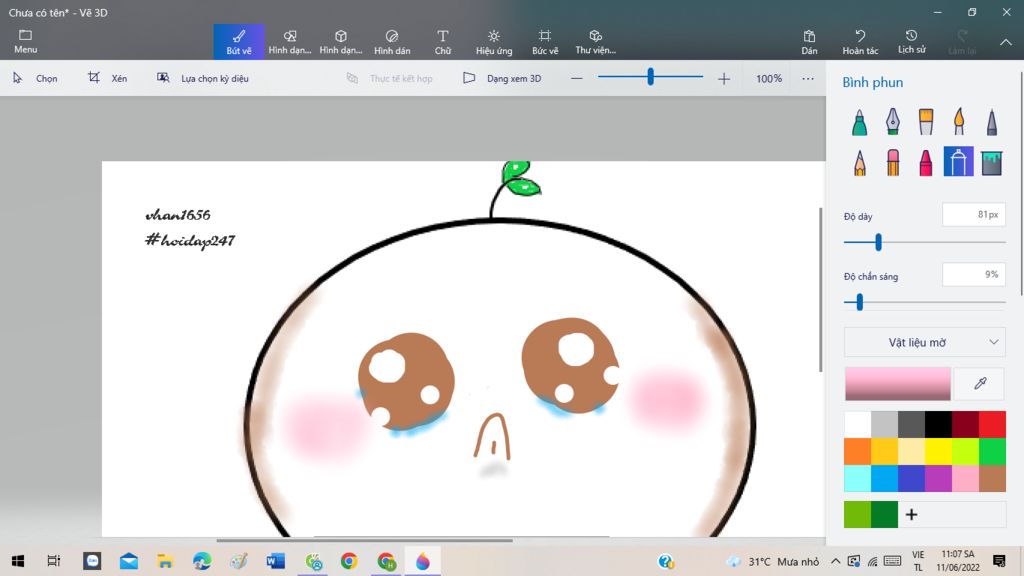Select the indigo palette color

[x=912, y=479]
